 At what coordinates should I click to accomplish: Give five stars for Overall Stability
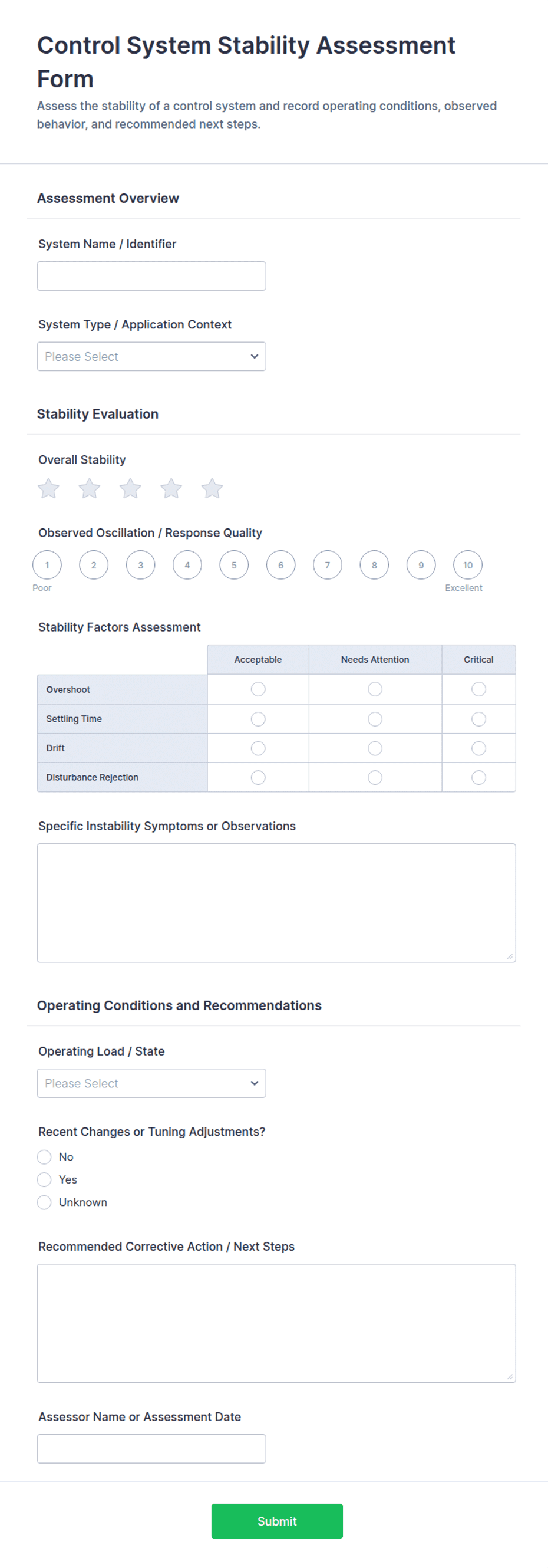coord(212,488)
